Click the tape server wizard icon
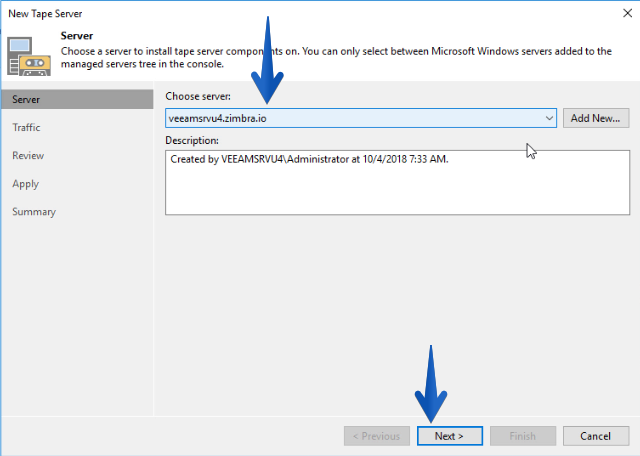 pos(29,56)
